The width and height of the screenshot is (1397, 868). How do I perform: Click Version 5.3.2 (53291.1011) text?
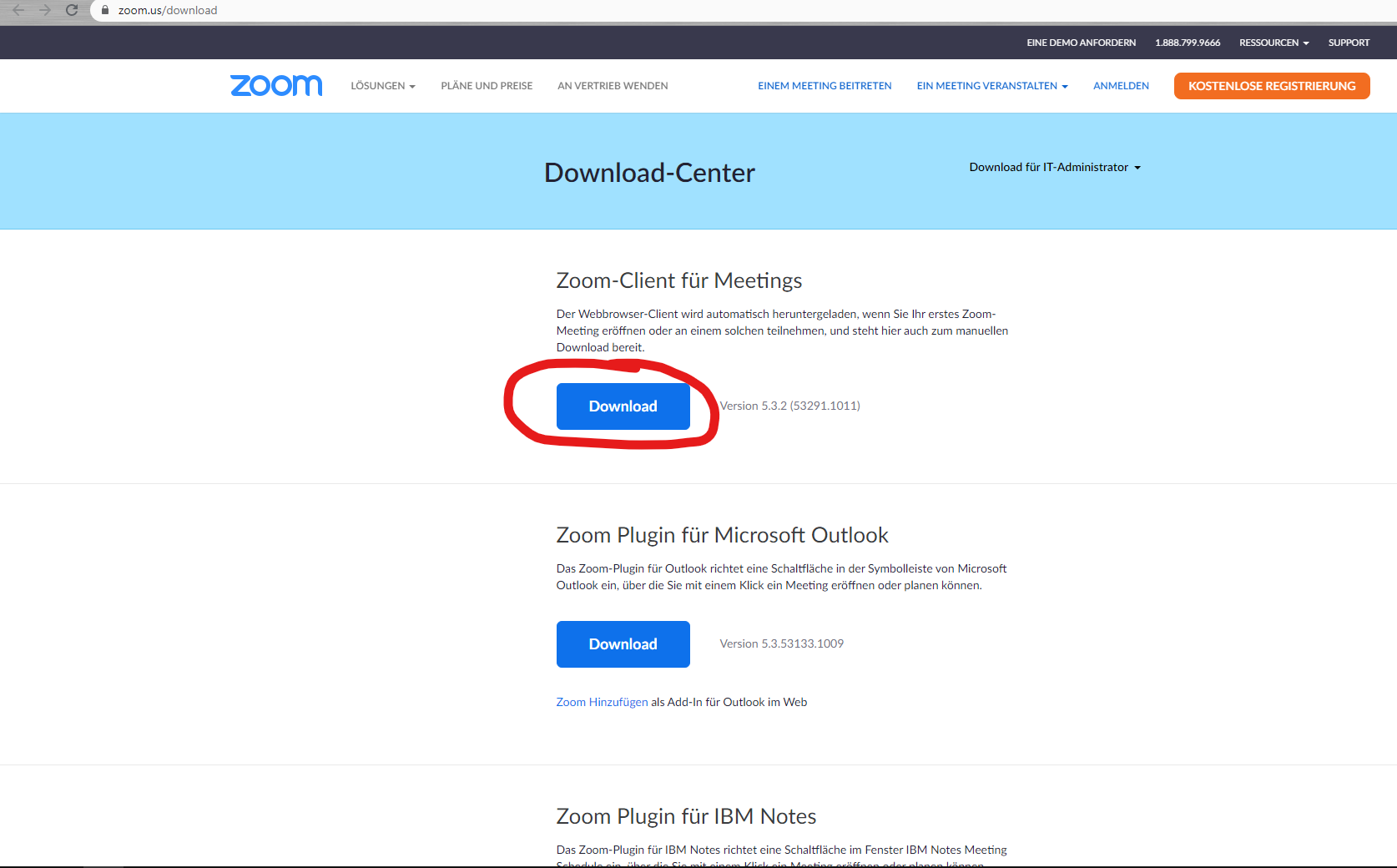[x=789, y=406]
